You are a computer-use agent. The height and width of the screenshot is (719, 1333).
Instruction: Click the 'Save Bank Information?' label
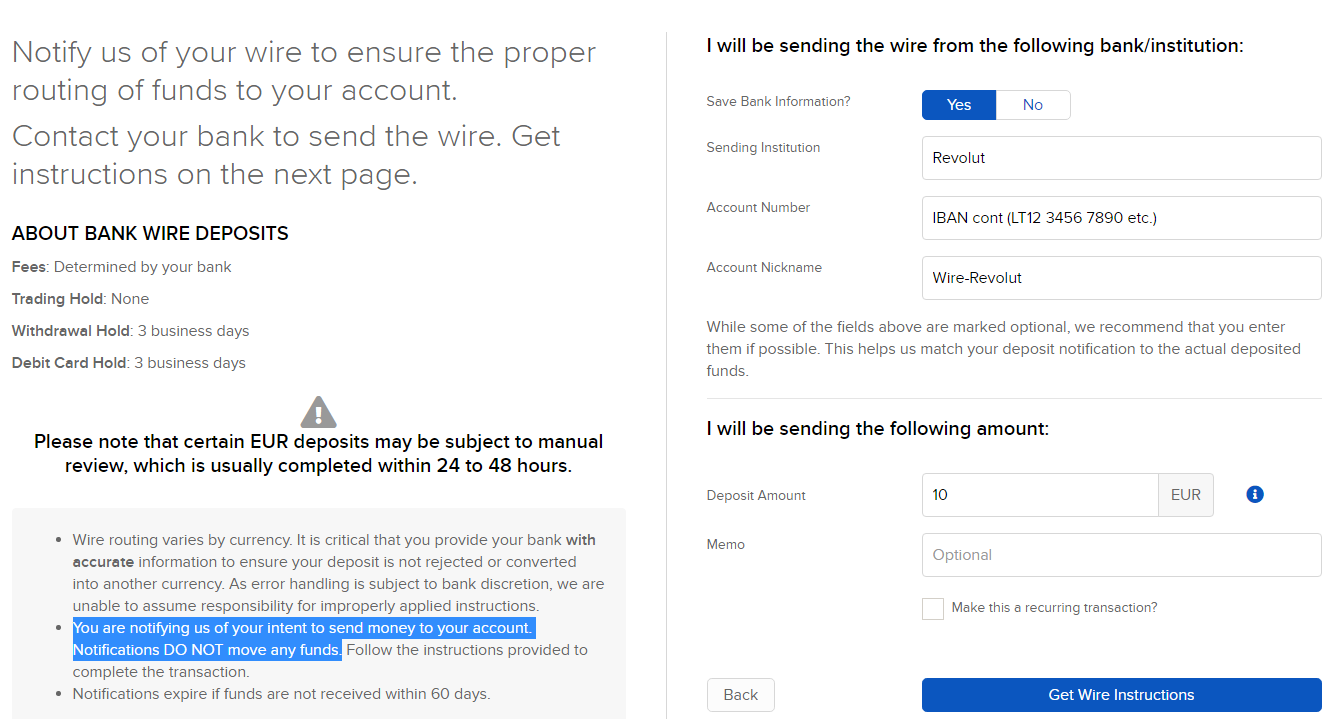click(x=778, y=101)
